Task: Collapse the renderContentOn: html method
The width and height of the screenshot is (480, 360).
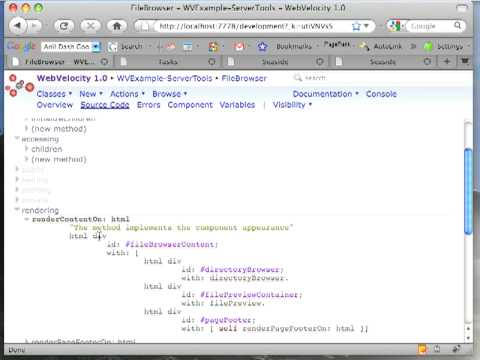Action: [x=27, y=219]
